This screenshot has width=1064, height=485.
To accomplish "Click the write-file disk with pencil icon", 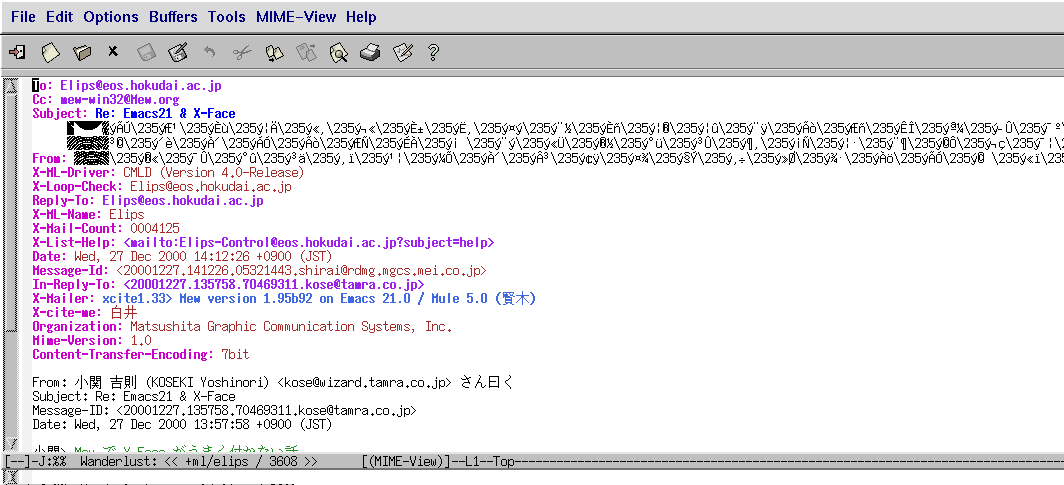I will coord(177,51).
